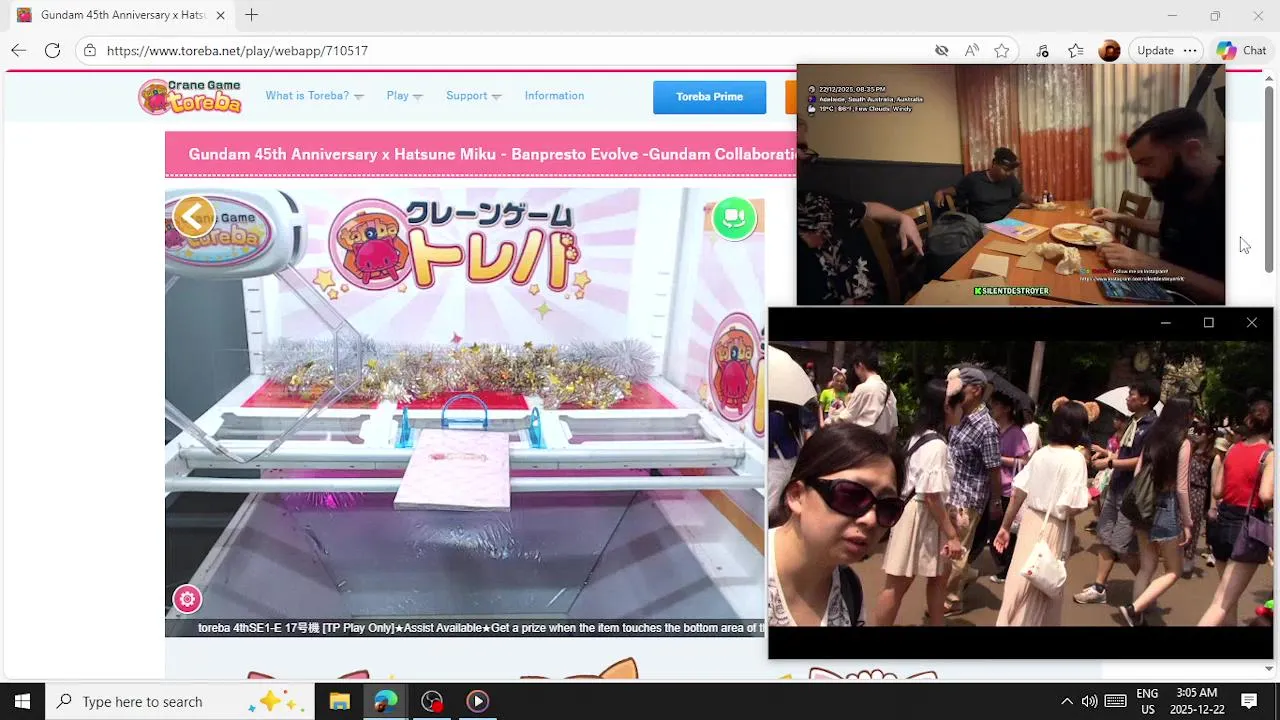Click the SILENTDESTROYER stream overlay video
Viewport: 1280px width, 720px height.
(x=1010, y=185)
